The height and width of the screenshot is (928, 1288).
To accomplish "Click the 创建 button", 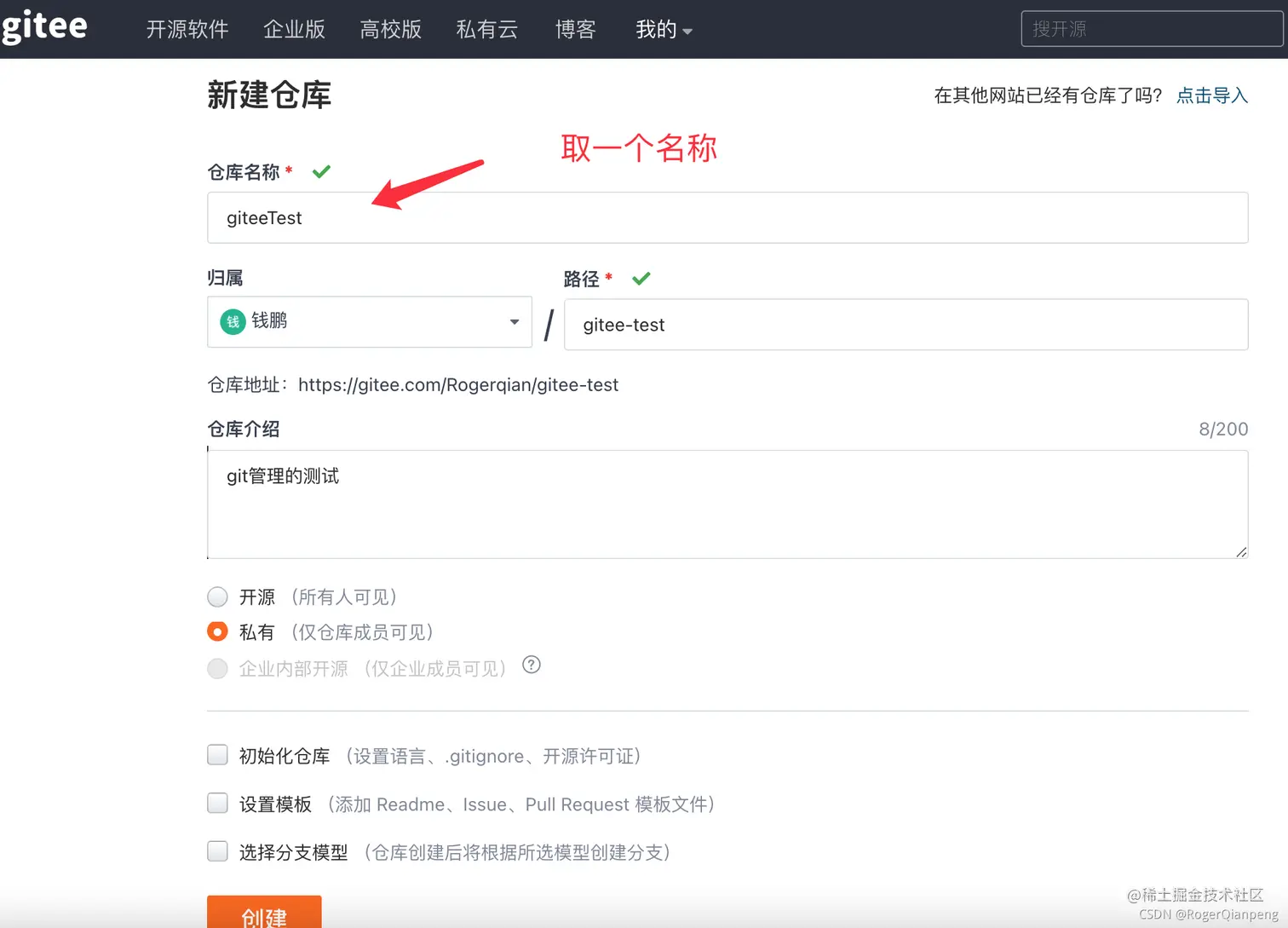I will point(264,916).
